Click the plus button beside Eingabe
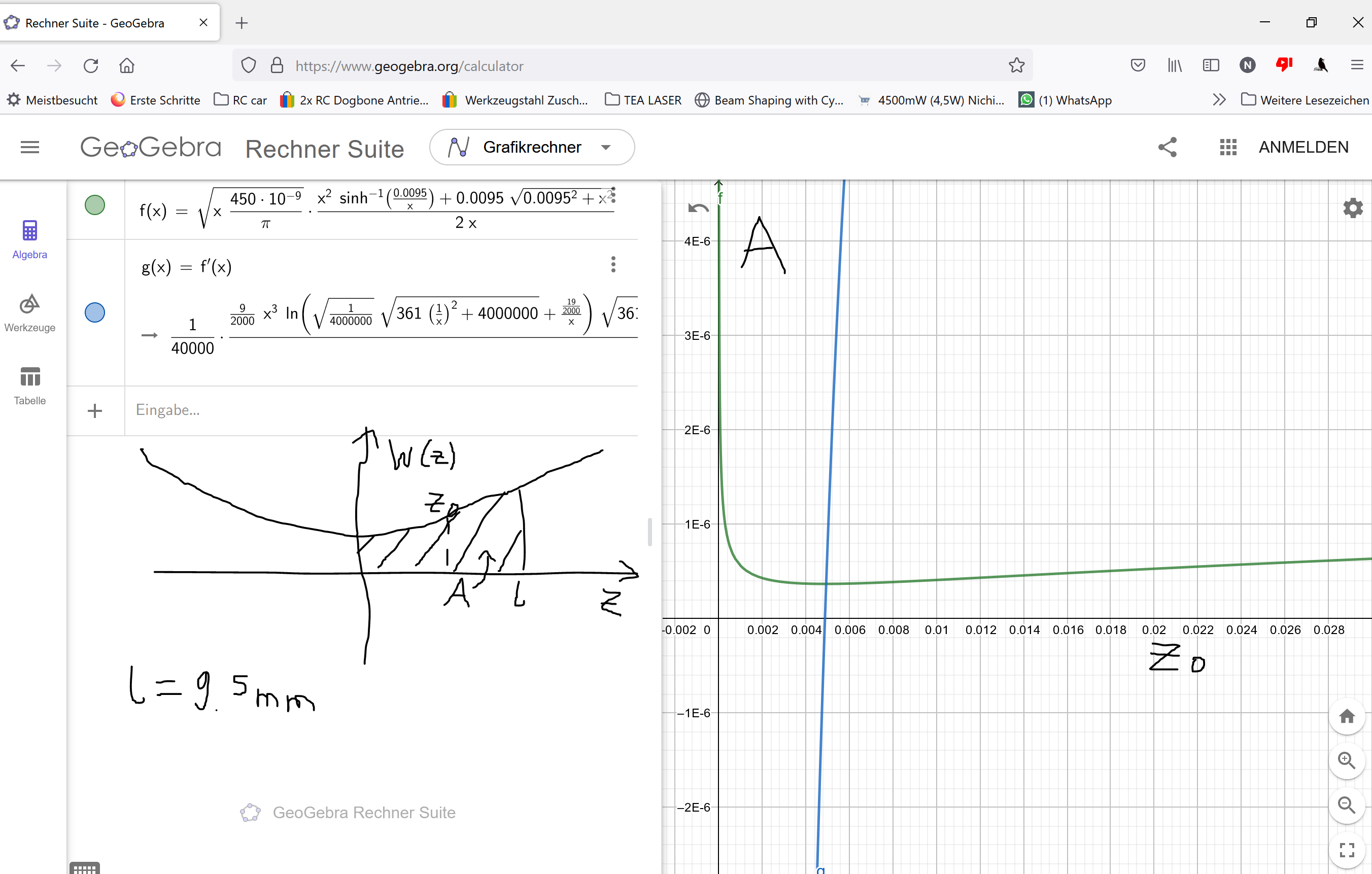The height and width of the screenshot is (874, 1372). [x=95, y=411]
